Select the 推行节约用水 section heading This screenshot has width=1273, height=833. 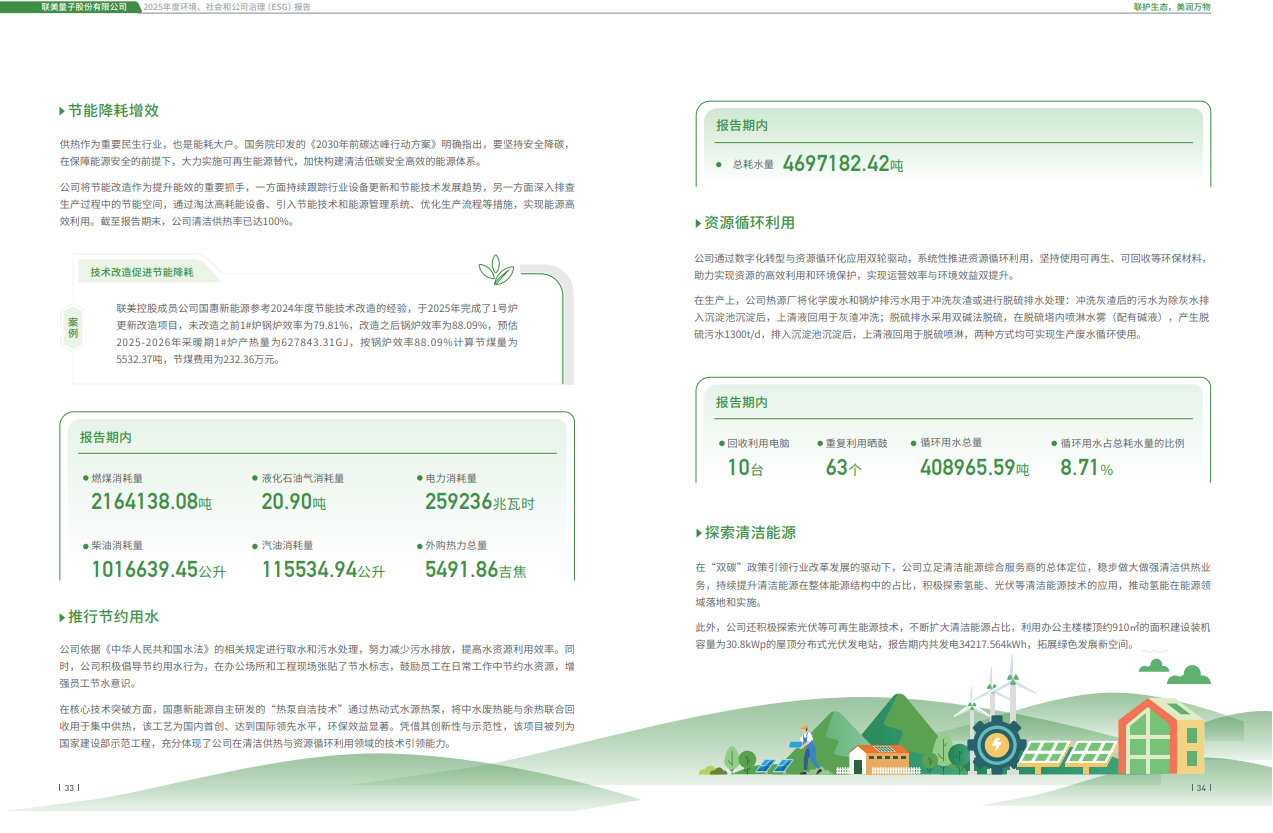pos(113,616)
